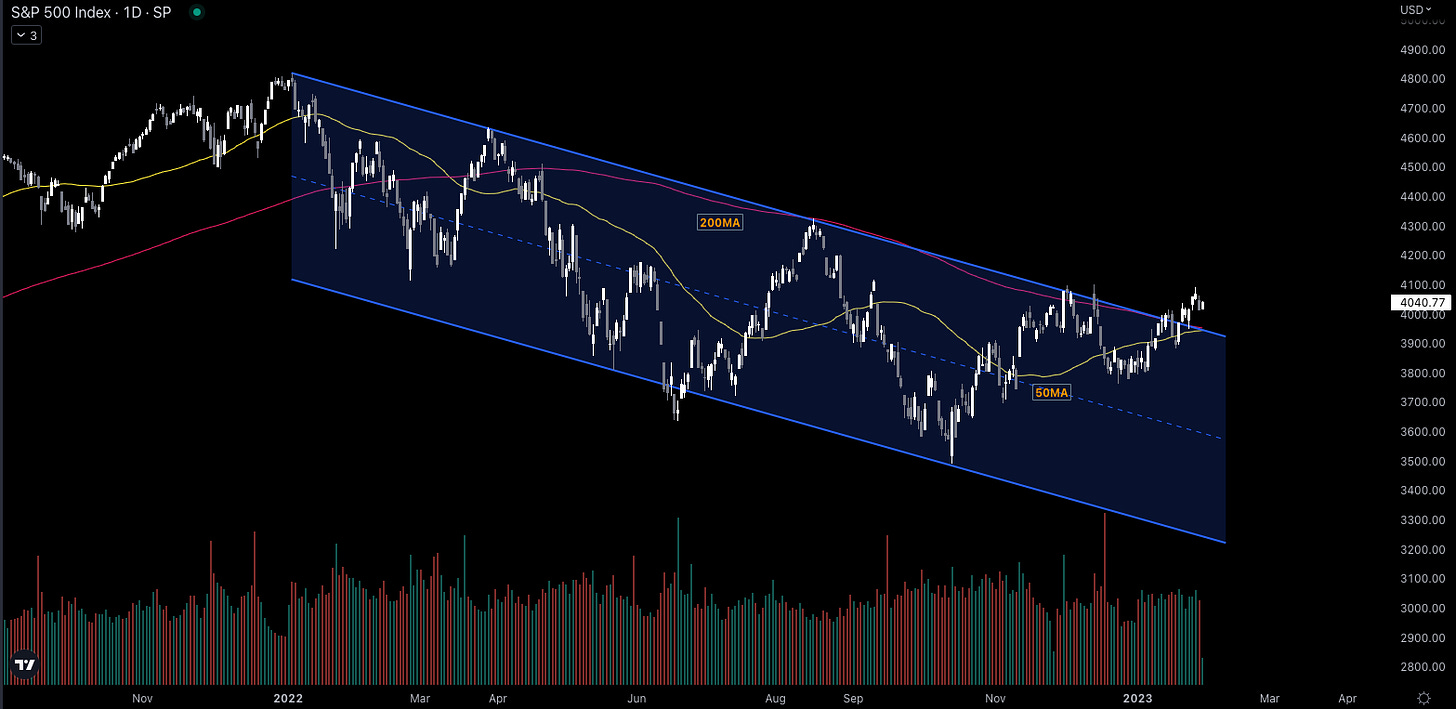Open the chart settings gear icon
The width and height of the screenshot is (1456, 709).
click(1423, 697)
